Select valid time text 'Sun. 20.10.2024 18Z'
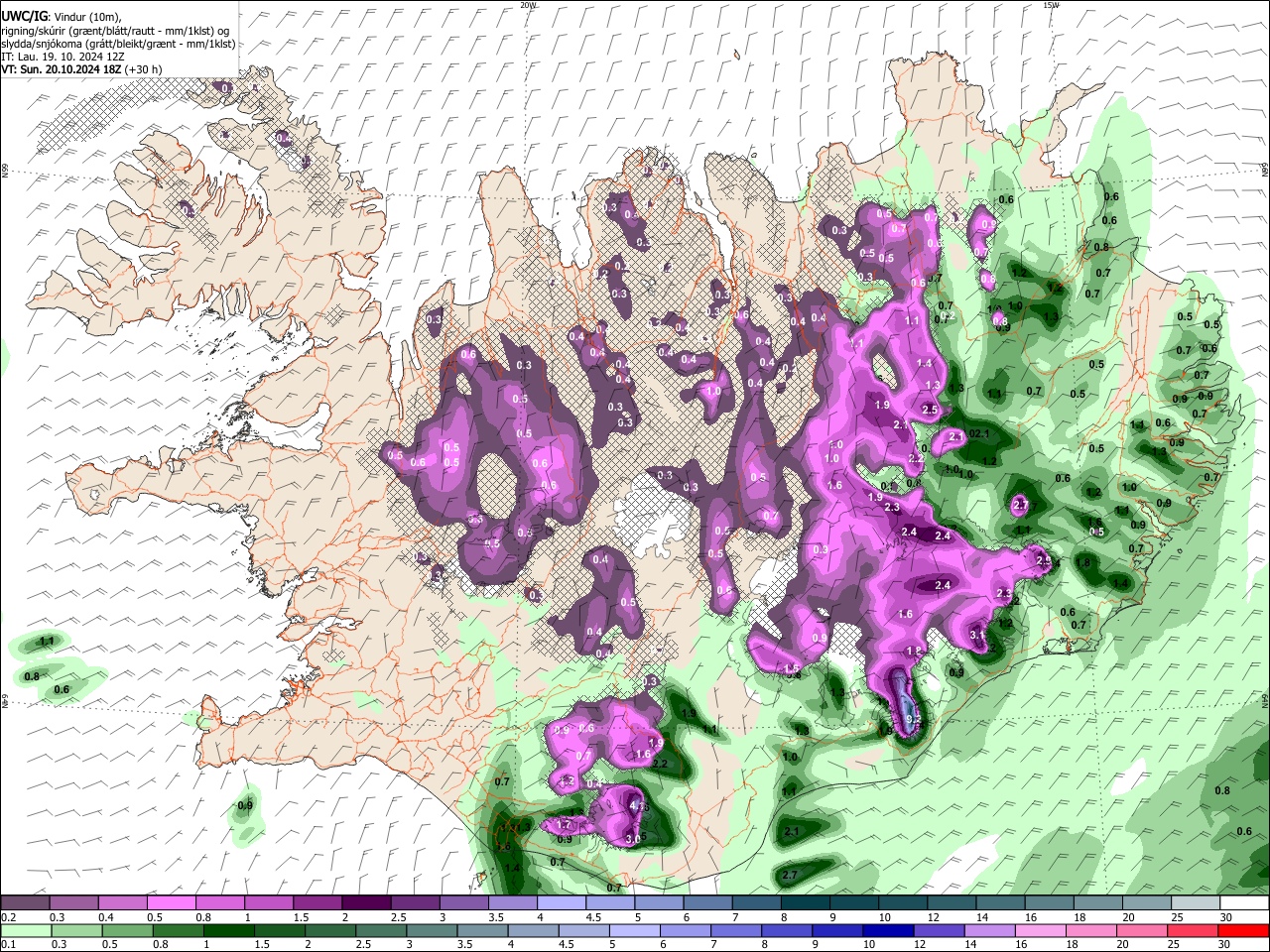This screenshot has width=1270, height=952. (x=72, y=69)
